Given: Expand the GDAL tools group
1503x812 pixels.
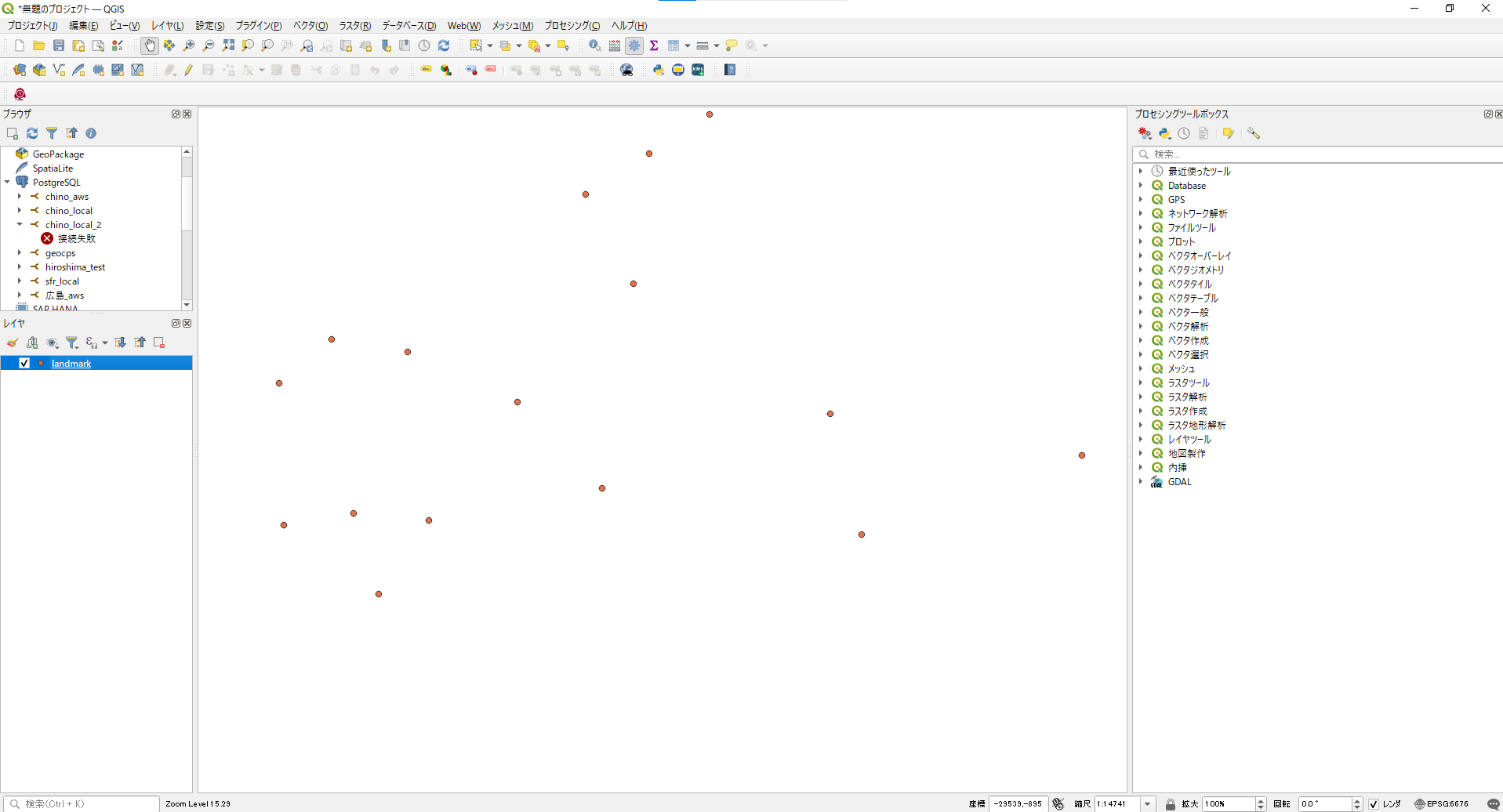Looking at the screenshot, I should 1141,482.
